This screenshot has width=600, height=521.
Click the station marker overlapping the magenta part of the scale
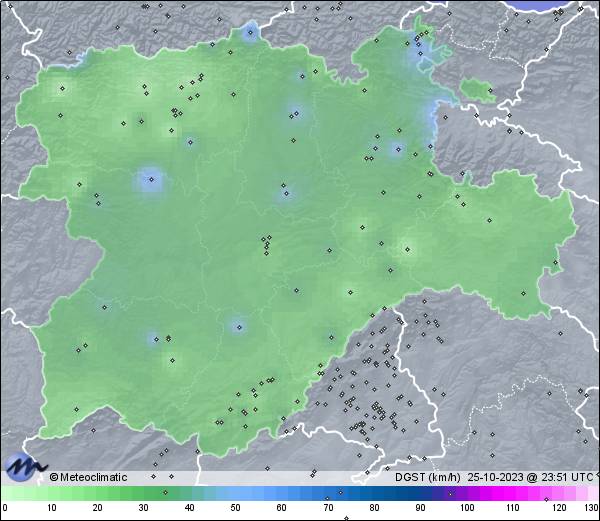(x=546, y=499)
